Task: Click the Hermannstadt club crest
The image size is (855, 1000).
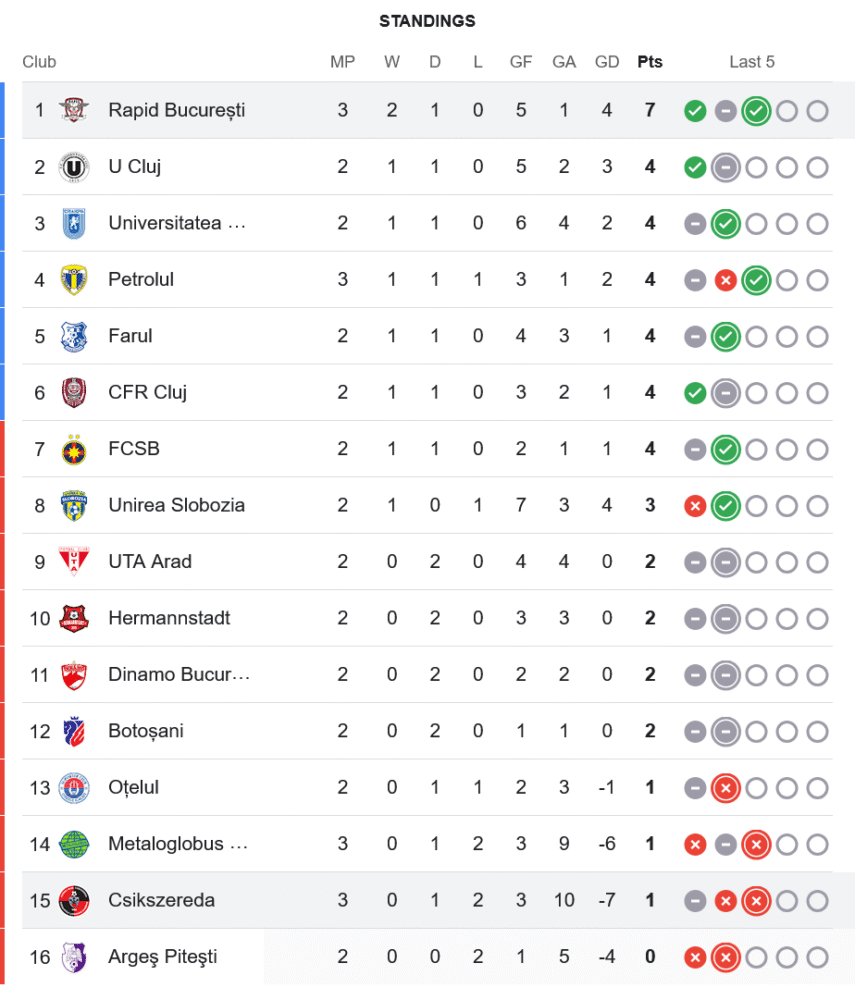Action: pyautogui.click(x=74, y=618)
